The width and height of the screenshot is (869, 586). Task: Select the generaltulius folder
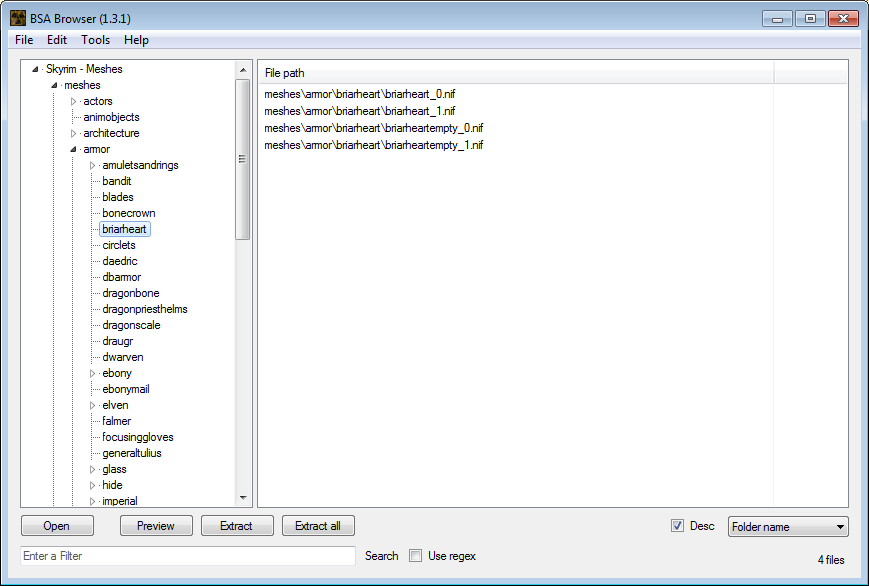click(132, 453)
